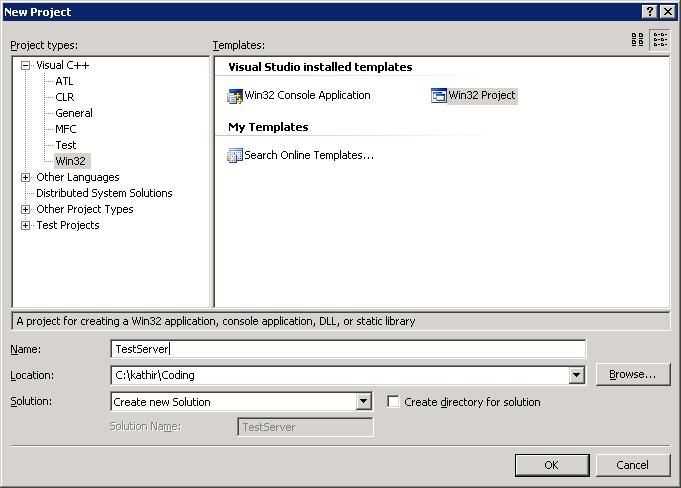Select the Win32 Project template icon
The width and height of the screenshot is (681, 488).
(x=438, y=96)
